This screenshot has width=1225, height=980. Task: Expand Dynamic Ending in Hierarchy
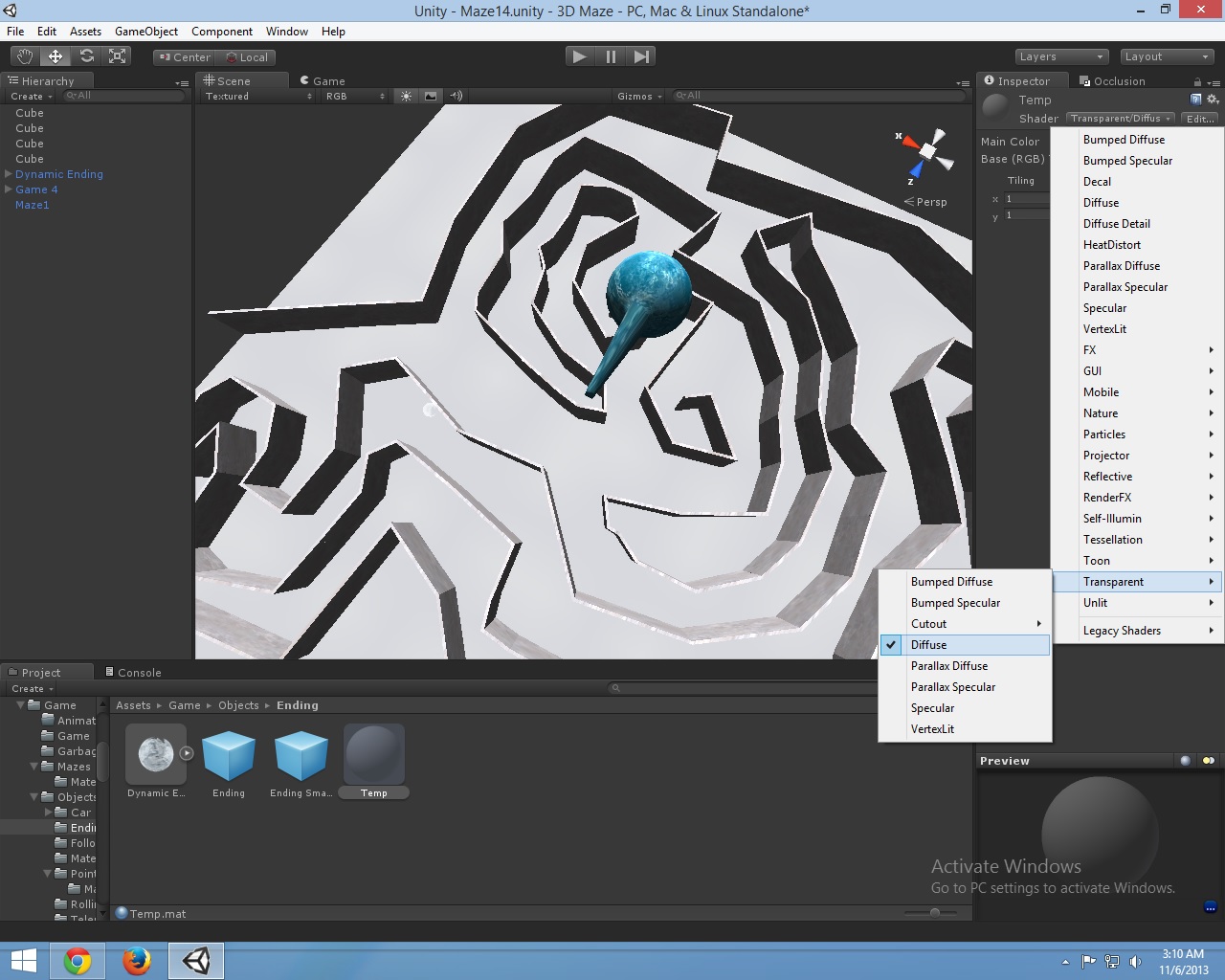9,174
